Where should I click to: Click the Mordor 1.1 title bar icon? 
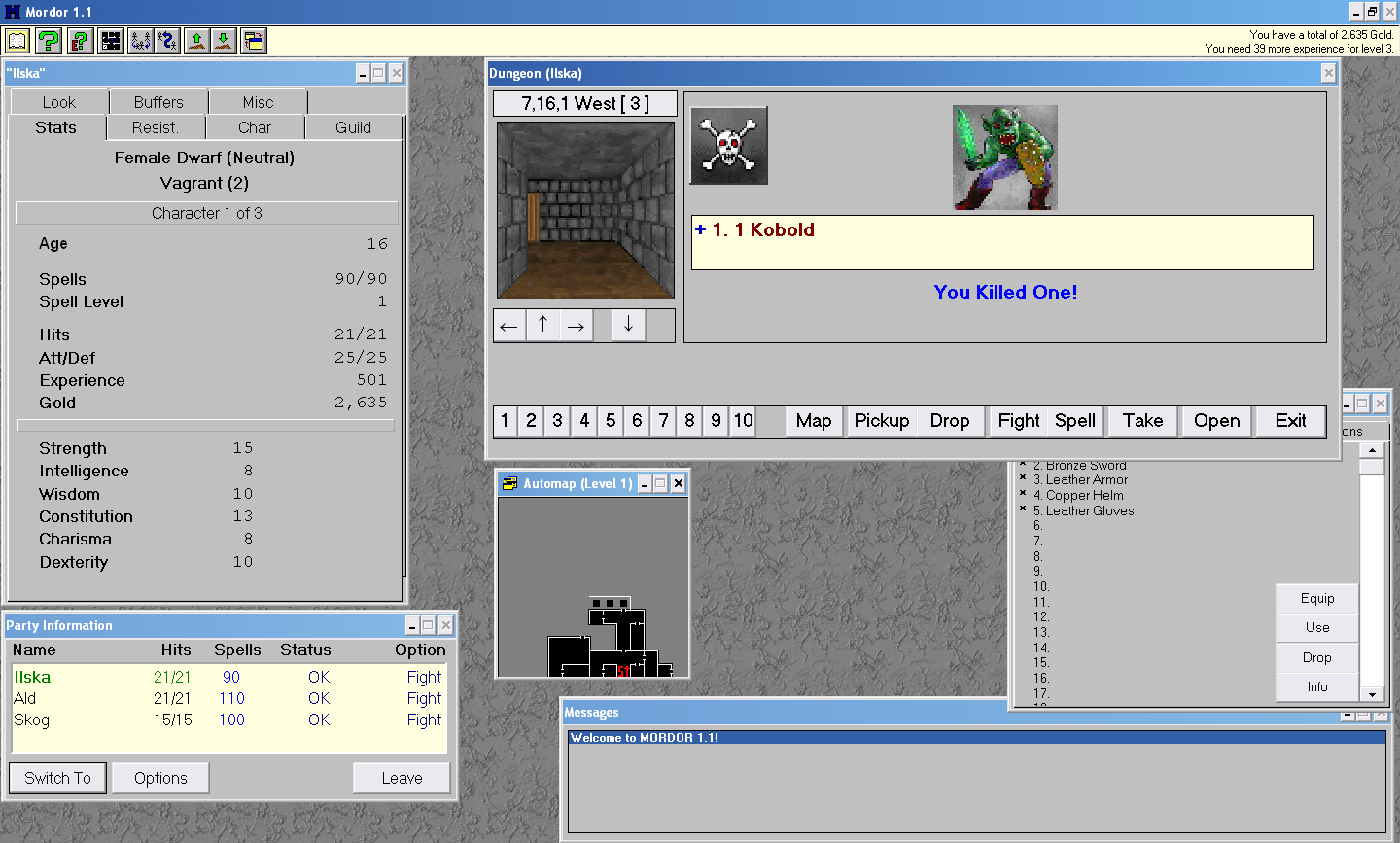13,12
